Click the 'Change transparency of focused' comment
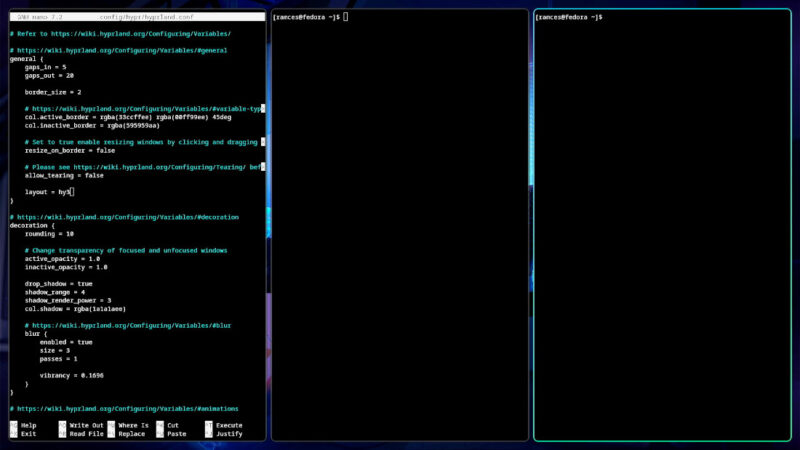Image resolution: width=800 pixels, height=450 pixels. point(126,251)
